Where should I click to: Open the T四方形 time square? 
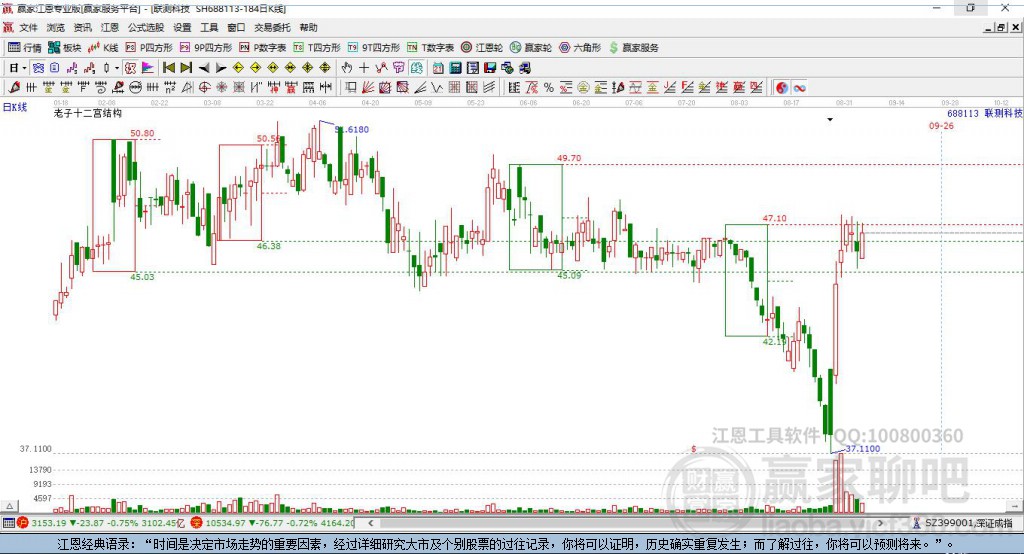point(317,48)
